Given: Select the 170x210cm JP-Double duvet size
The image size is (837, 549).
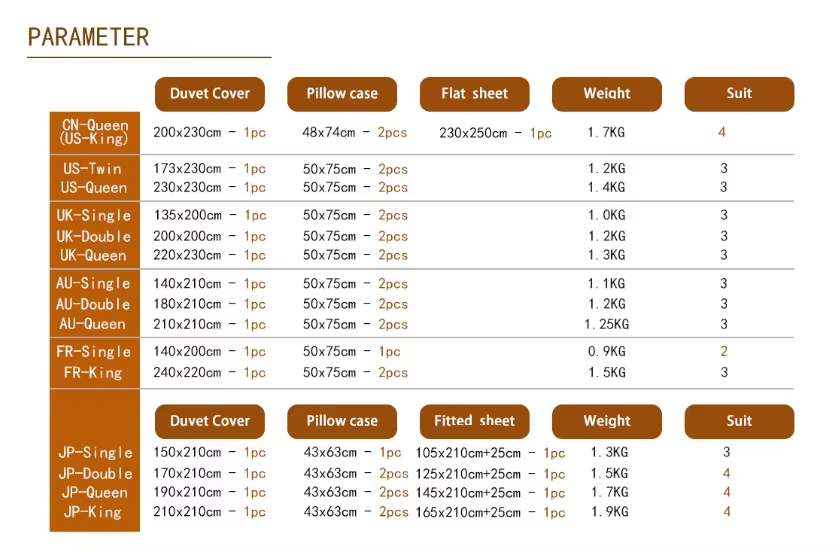Looking at the screenshot, I should (x=187, y=473).
